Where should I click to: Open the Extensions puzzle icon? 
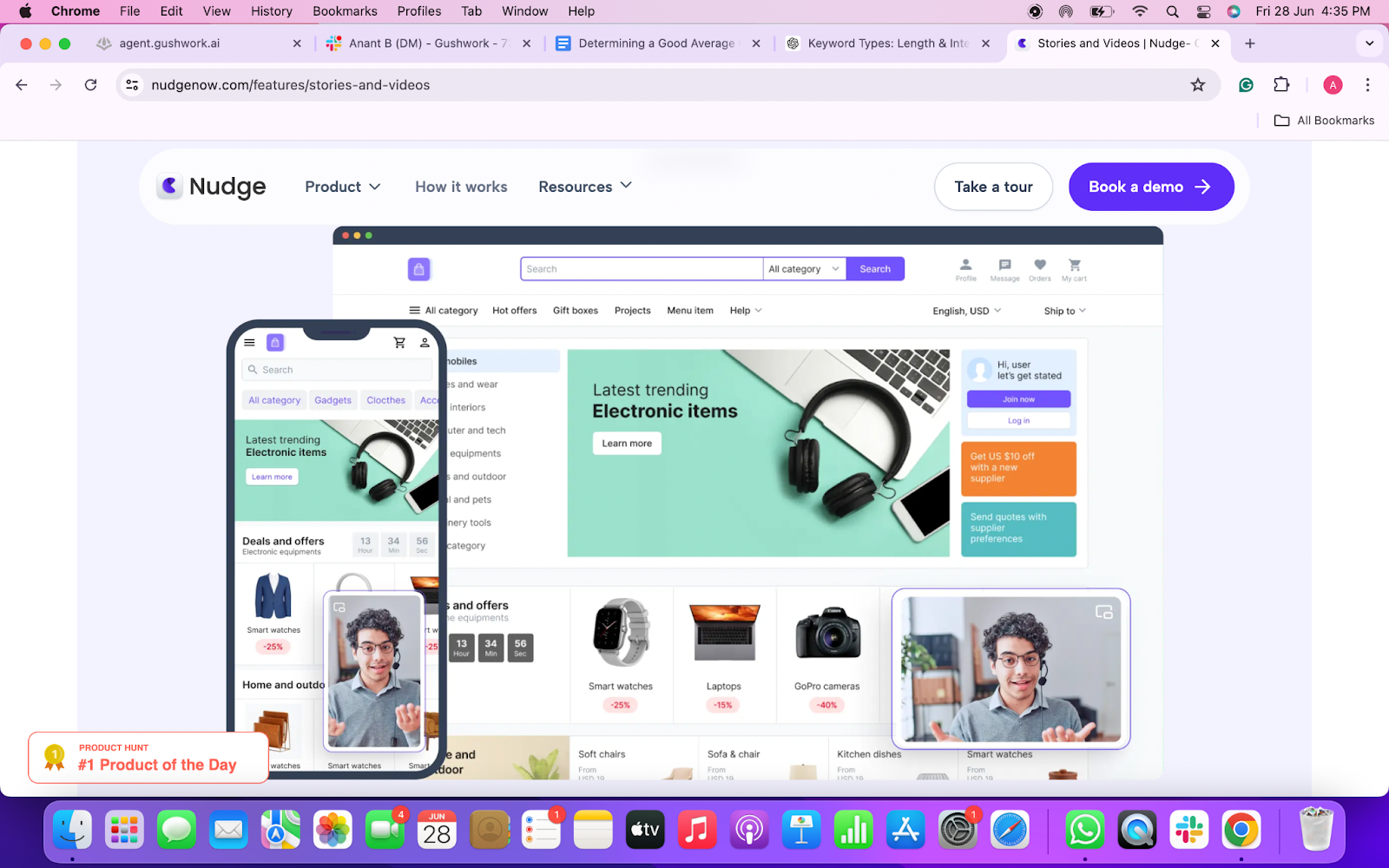click(x=1281, y=85)
